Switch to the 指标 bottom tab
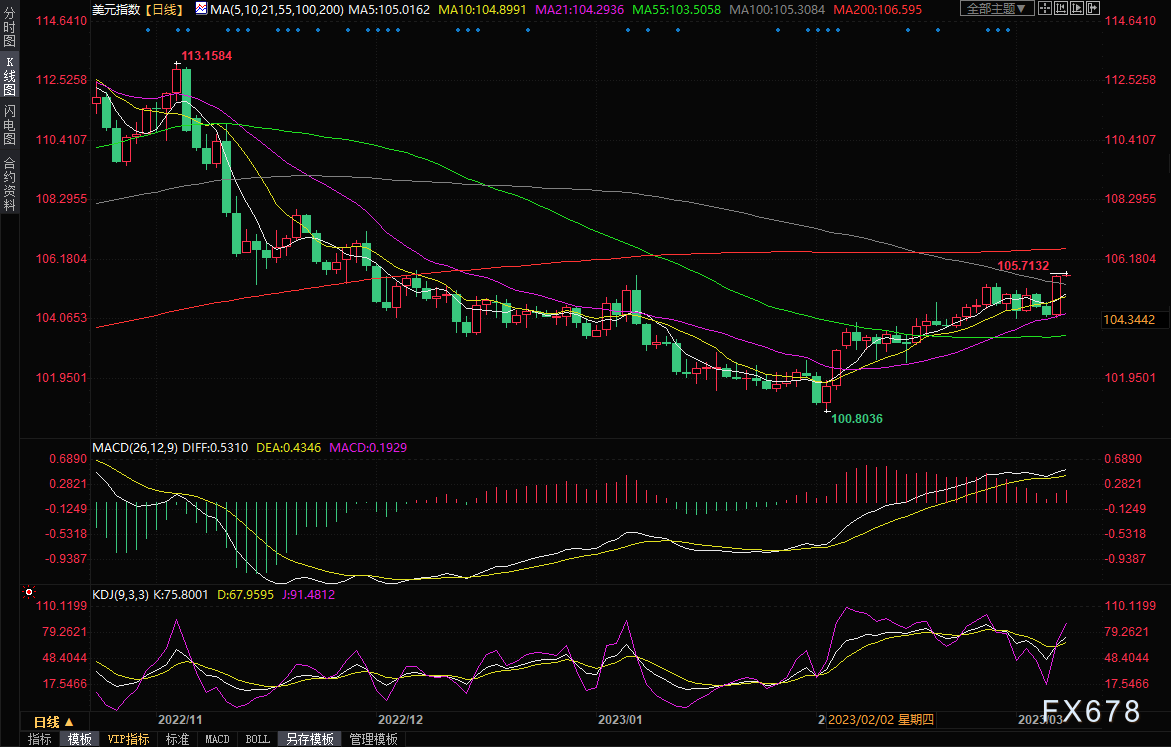 pyautogui.click(x=40, y=739)
